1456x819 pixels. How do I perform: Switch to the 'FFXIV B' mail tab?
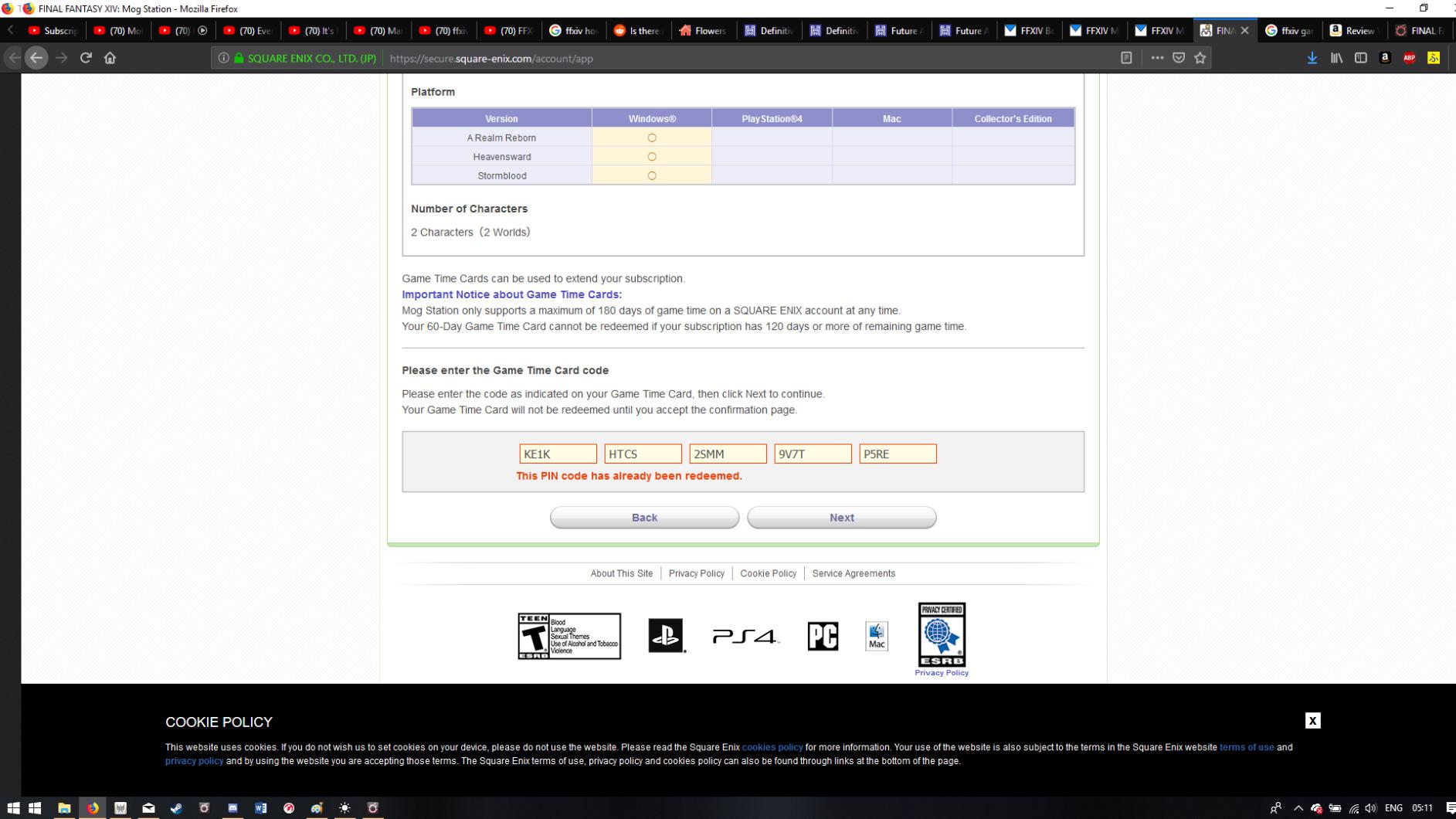click(1028, 31)
